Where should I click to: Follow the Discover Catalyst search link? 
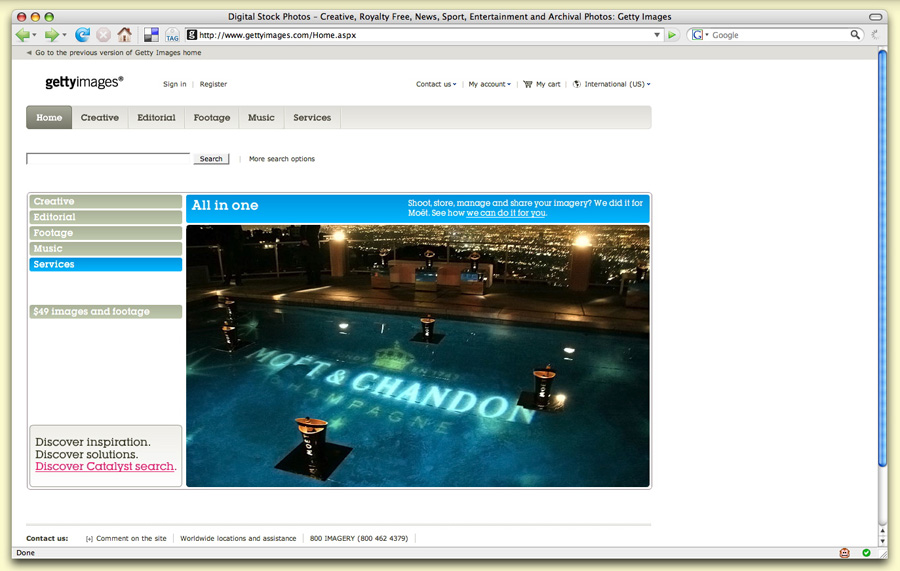pyautogui.click(x=105, y=467)
